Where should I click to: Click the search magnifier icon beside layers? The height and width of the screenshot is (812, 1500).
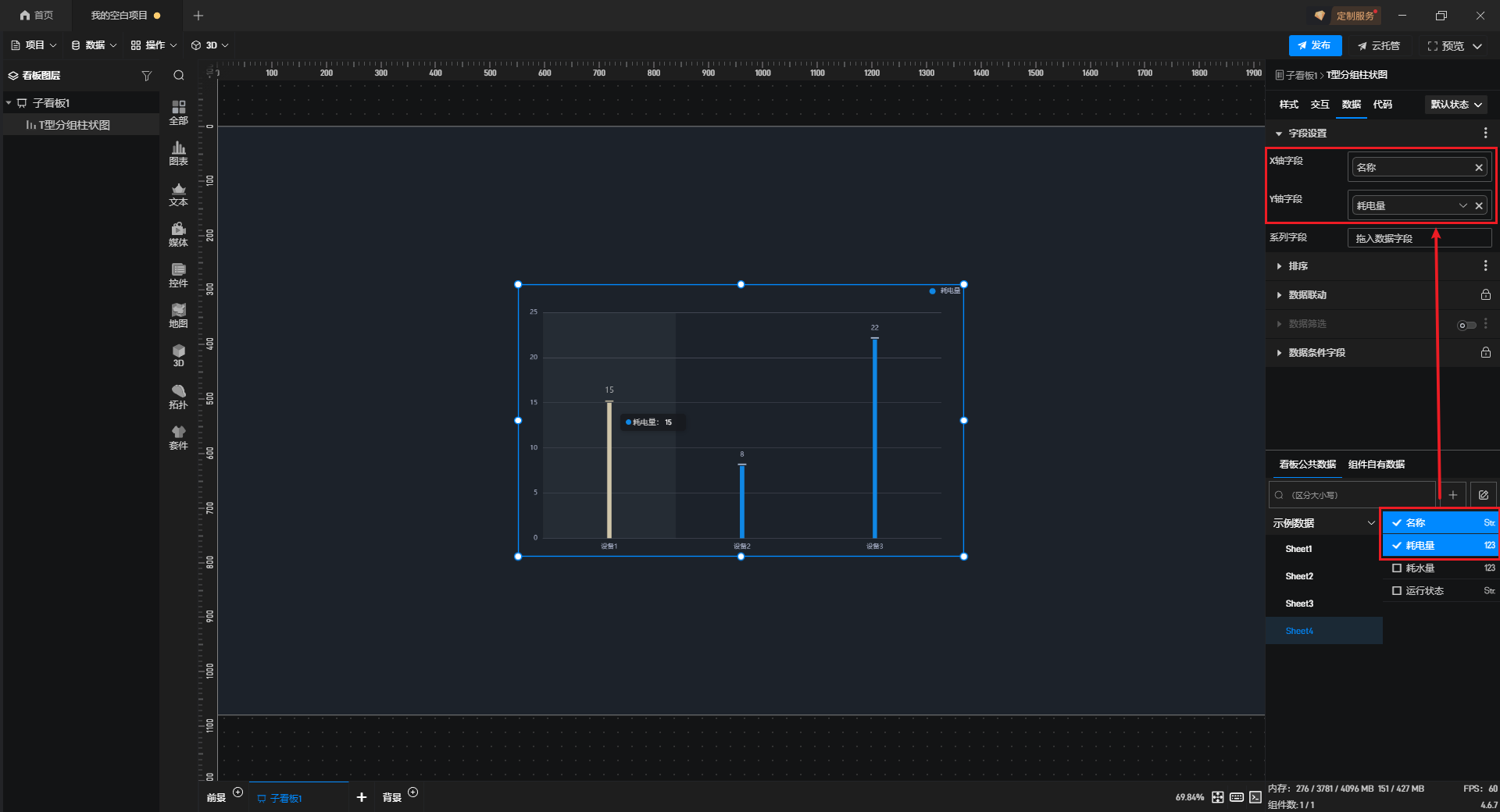[x=179, y=76]
